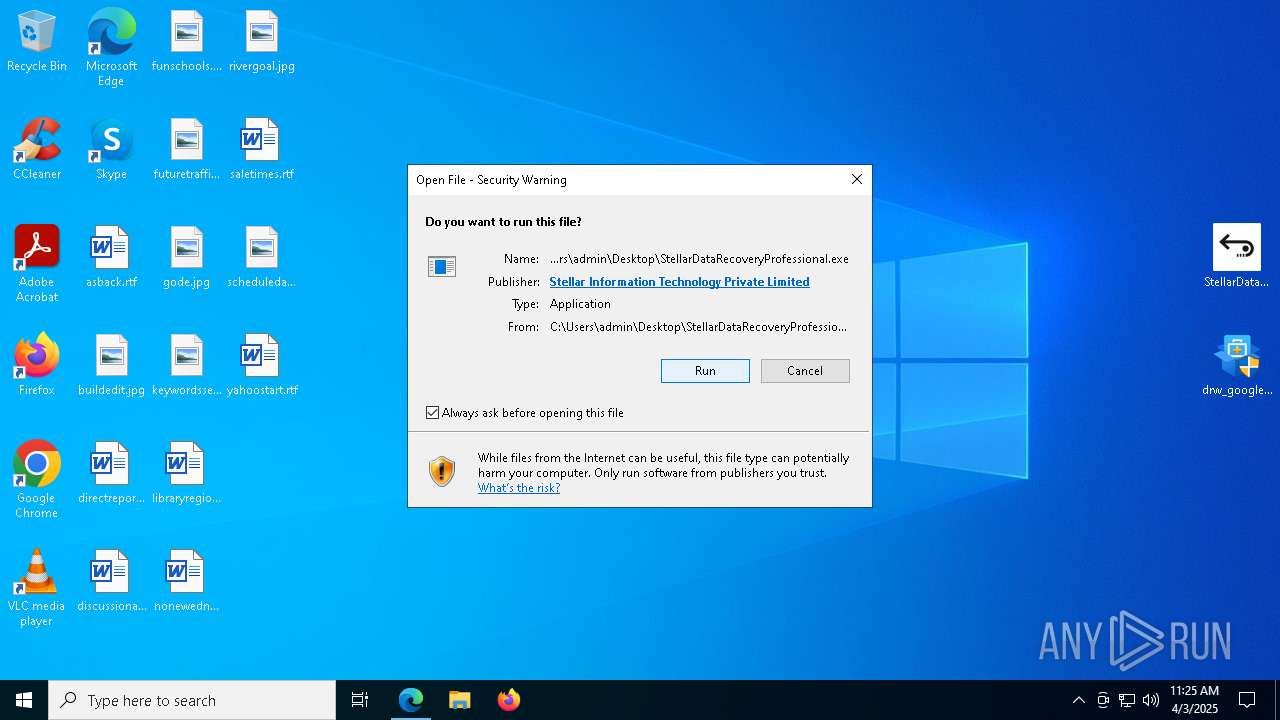Click Run in the security warning
Viewport: 1280px width, 720px height.
pos(705,371)
